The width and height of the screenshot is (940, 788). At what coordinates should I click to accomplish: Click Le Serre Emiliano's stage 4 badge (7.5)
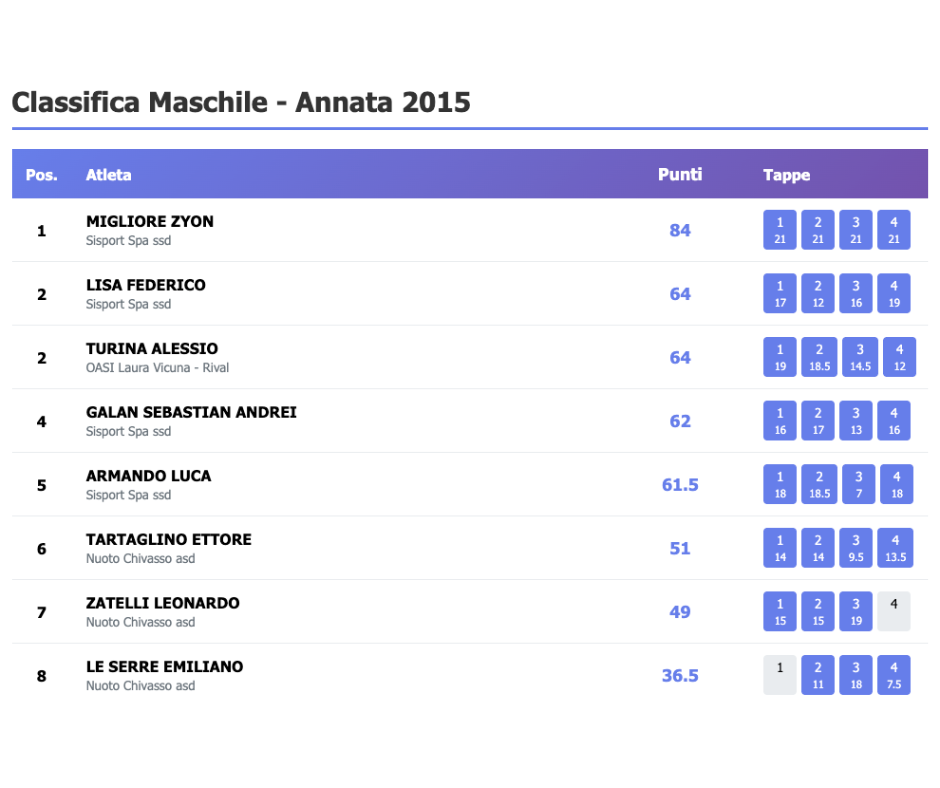(x=894, y=675)
